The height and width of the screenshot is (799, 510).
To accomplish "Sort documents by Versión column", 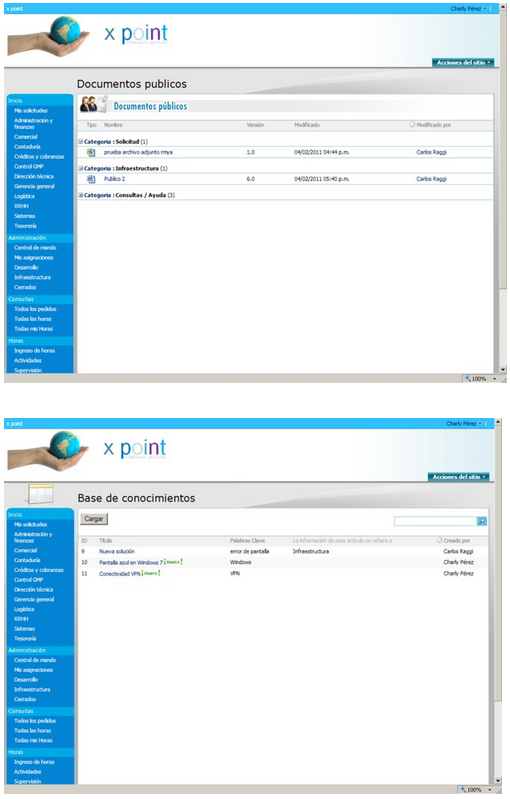I will click(255, 125).
